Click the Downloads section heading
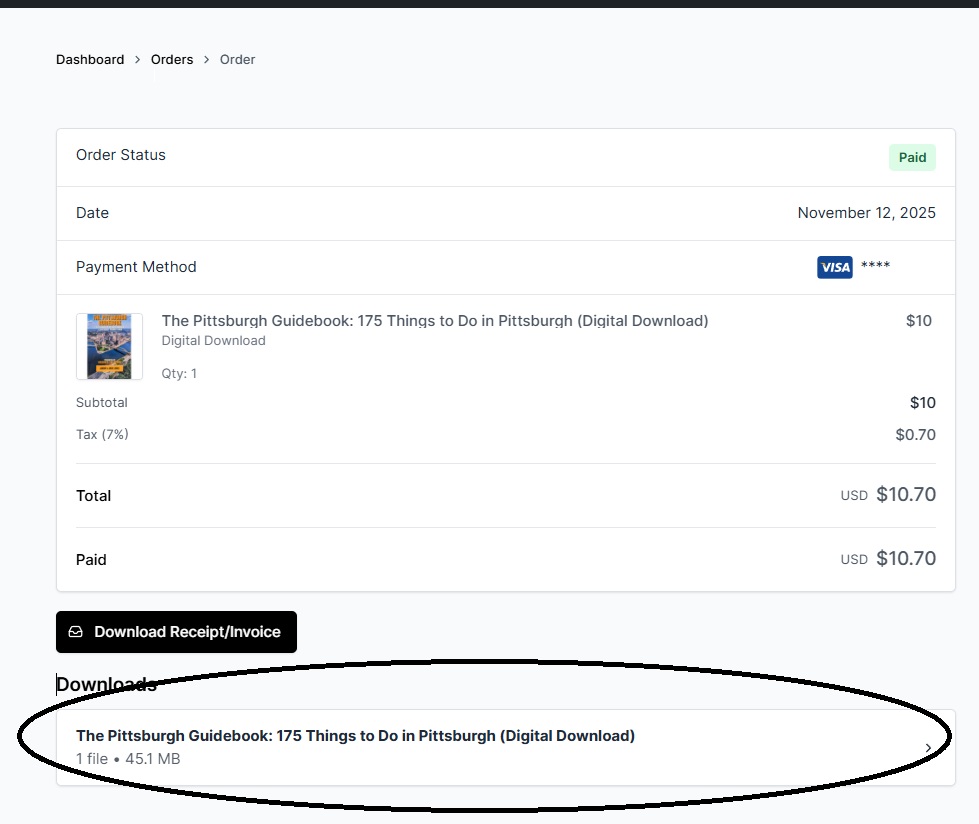This screenshot has width=979, height=824. [106, 684]
